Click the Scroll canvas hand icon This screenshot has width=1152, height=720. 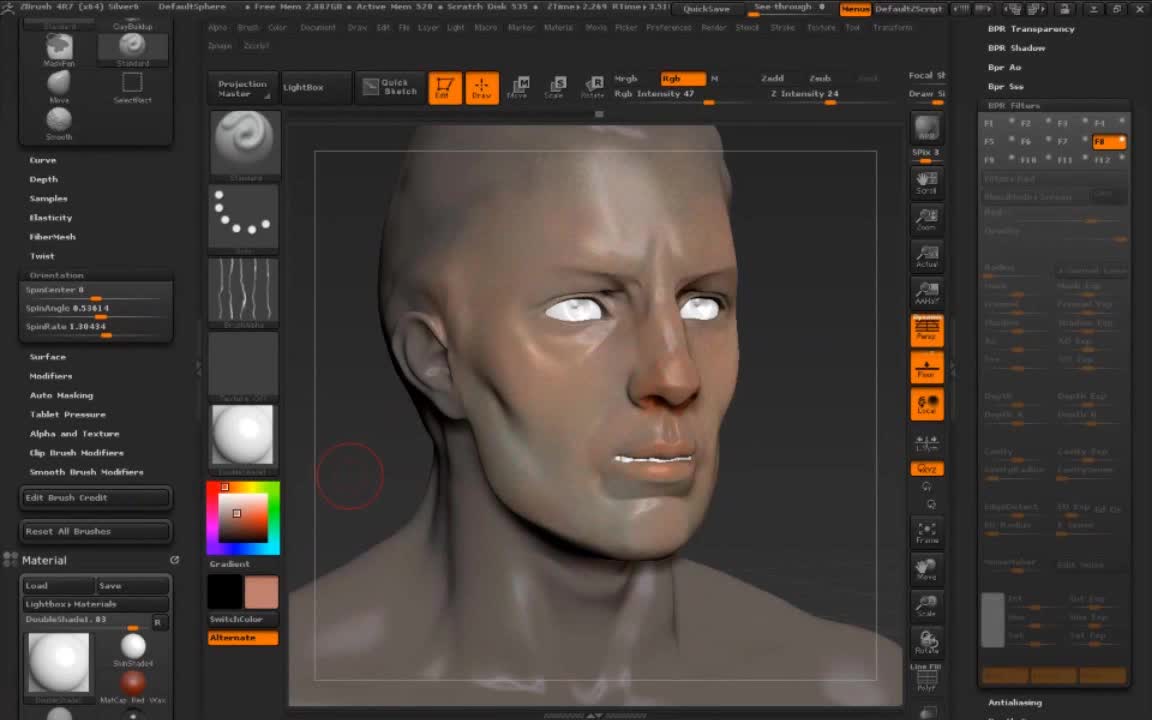[926, 183]
